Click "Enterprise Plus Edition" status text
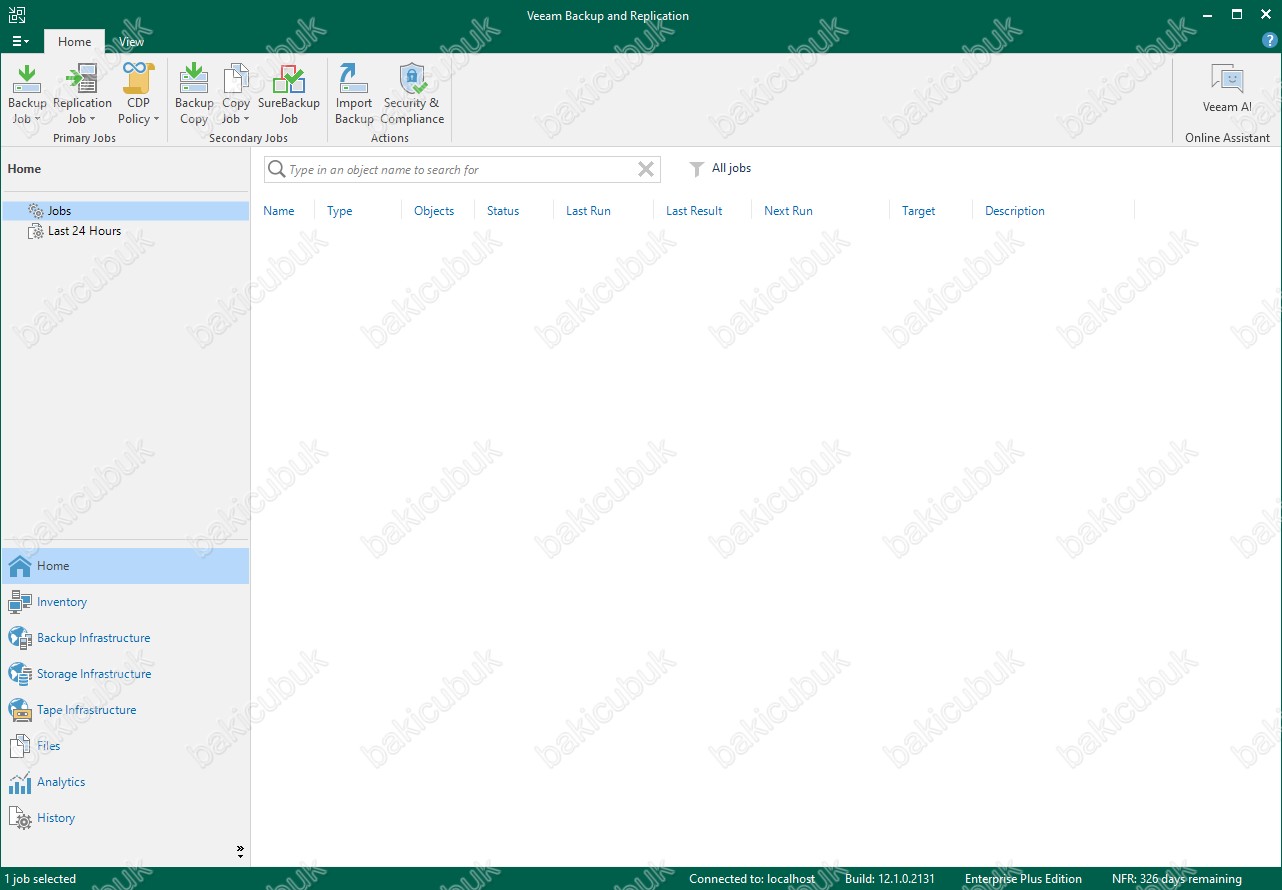 point(1023,879)
